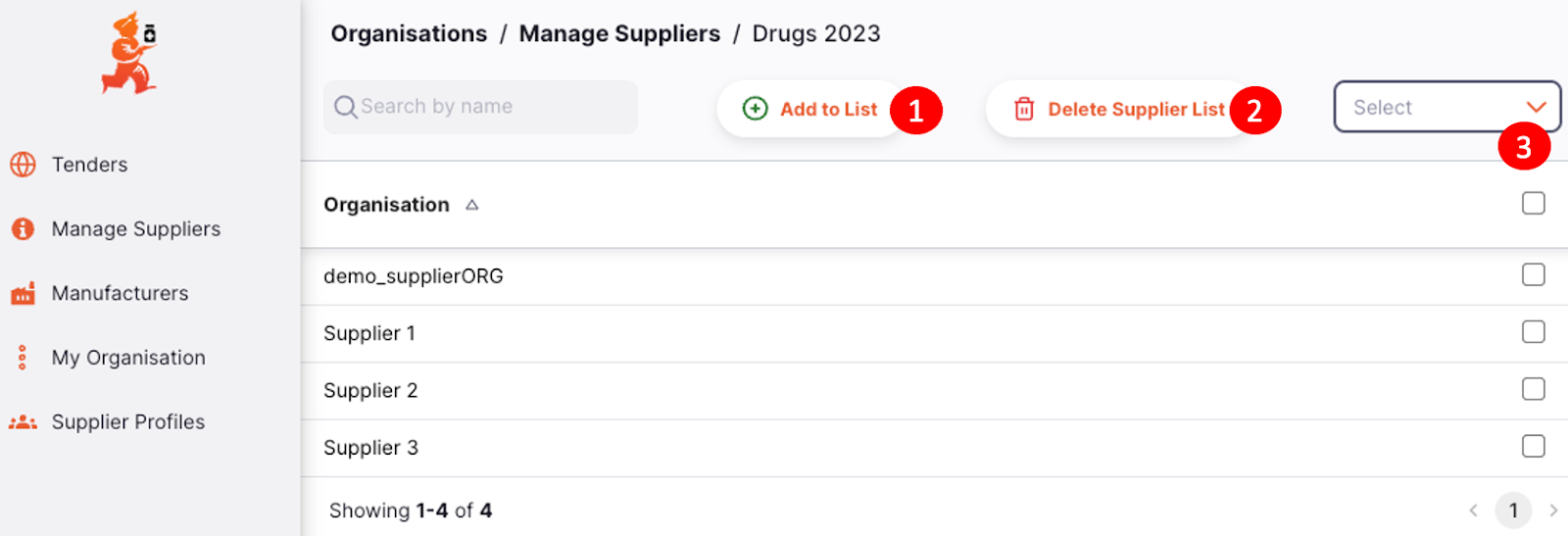This screenshot has width=1568, height=537.
Task: Click the running mascot logo
Action: [x=129, y=53]
